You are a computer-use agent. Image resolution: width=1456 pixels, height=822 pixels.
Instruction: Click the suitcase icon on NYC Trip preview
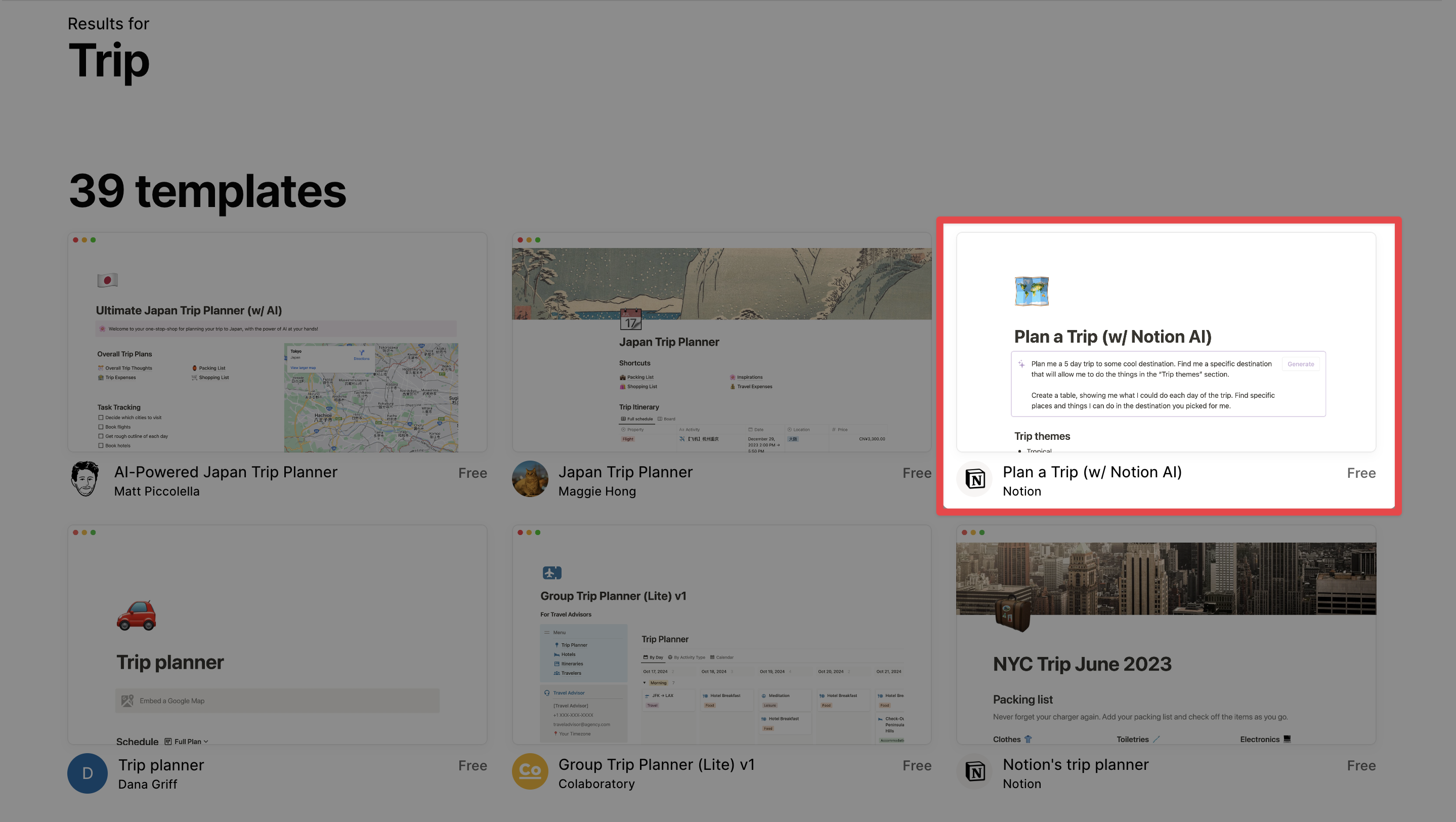click(1012, 615)
